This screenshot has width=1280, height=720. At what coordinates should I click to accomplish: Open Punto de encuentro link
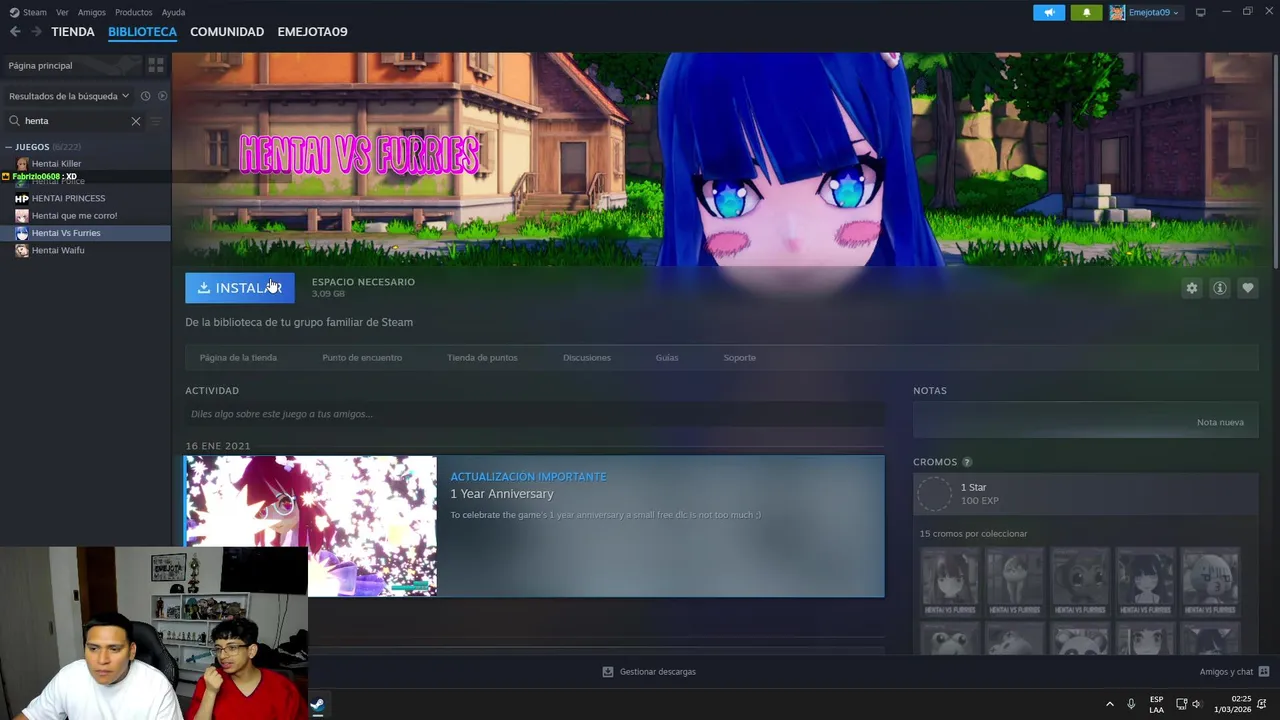pyautogui.click(x=362, y=357)
